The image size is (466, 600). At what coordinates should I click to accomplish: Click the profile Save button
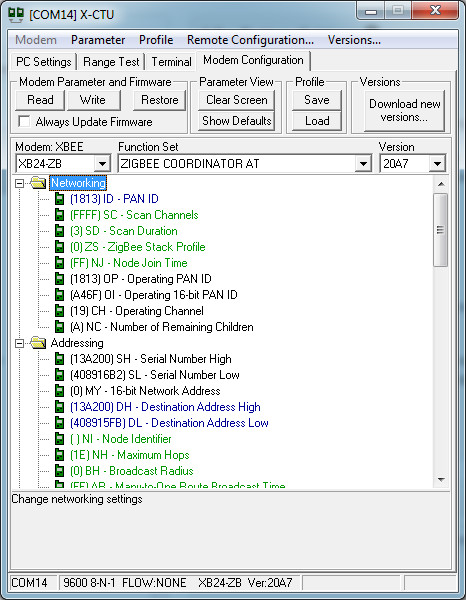click(x=317, y=100)
